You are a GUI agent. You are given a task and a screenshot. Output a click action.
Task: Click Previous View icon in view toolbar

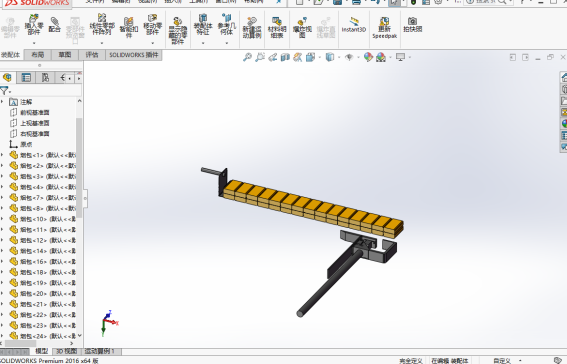click(273, 57)
